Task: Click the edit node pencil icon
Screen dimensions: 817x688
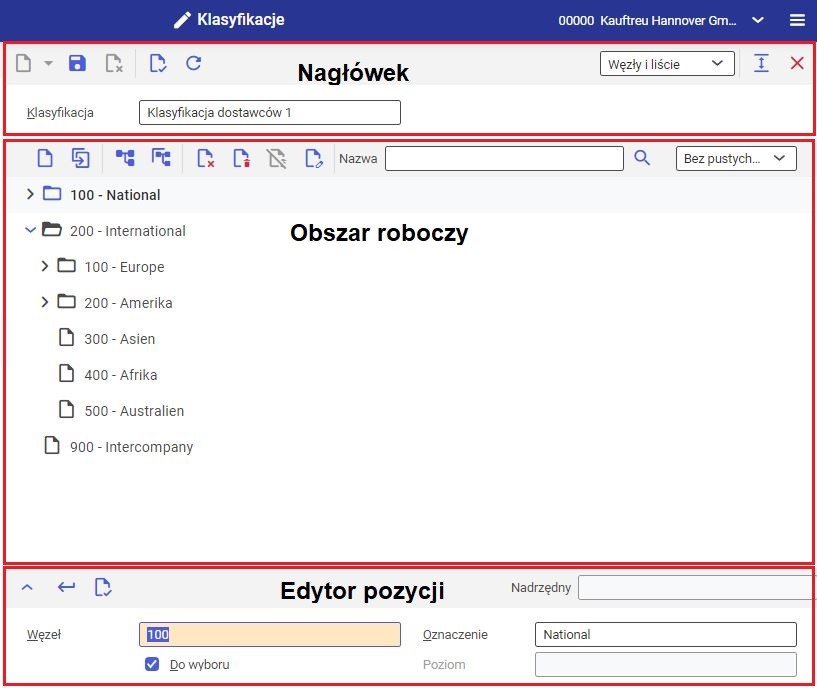Action: (313, 158)
